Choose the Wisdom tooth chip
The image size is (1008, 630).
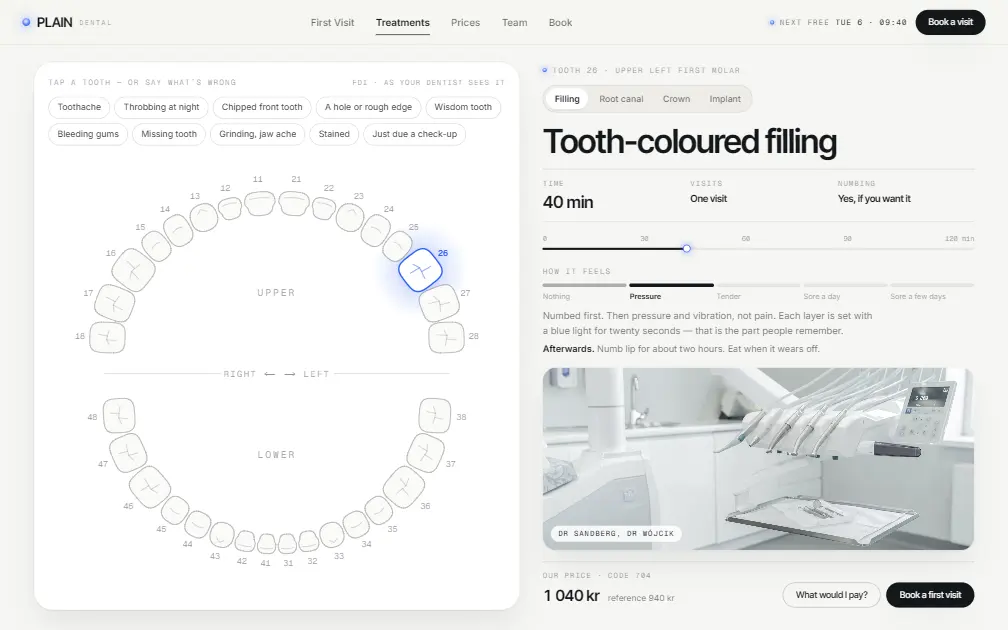[x=463, y=107]
